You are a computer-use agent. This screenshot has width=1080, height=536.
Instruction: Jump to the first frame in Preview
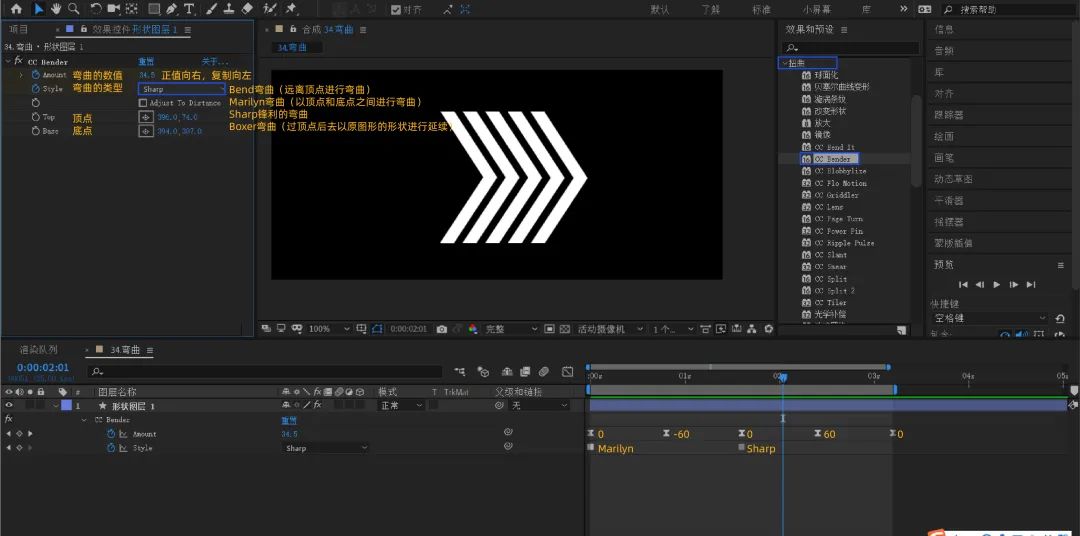coord(963,285)
